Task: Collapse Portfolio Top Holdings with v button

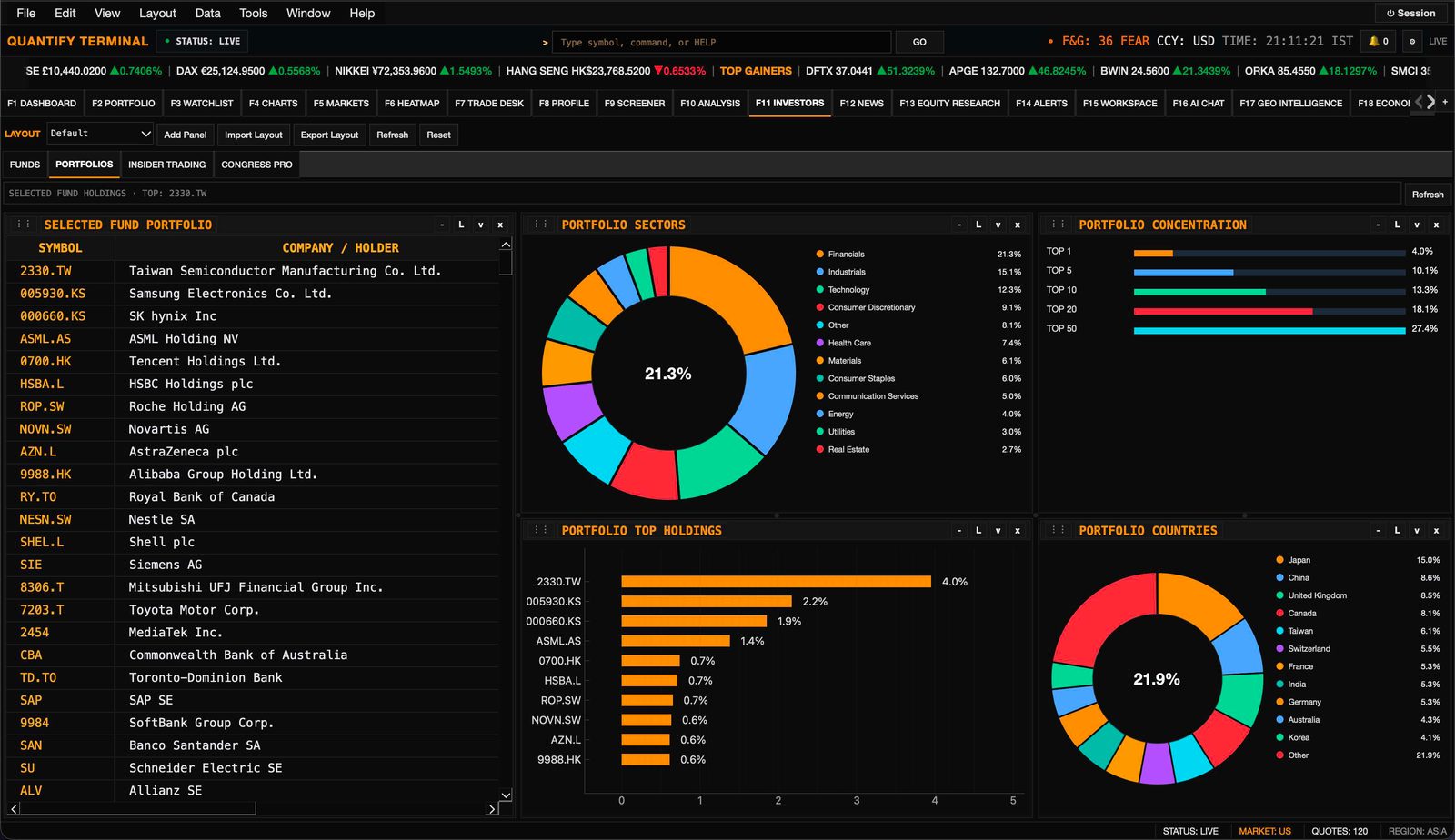Action: 998,530
